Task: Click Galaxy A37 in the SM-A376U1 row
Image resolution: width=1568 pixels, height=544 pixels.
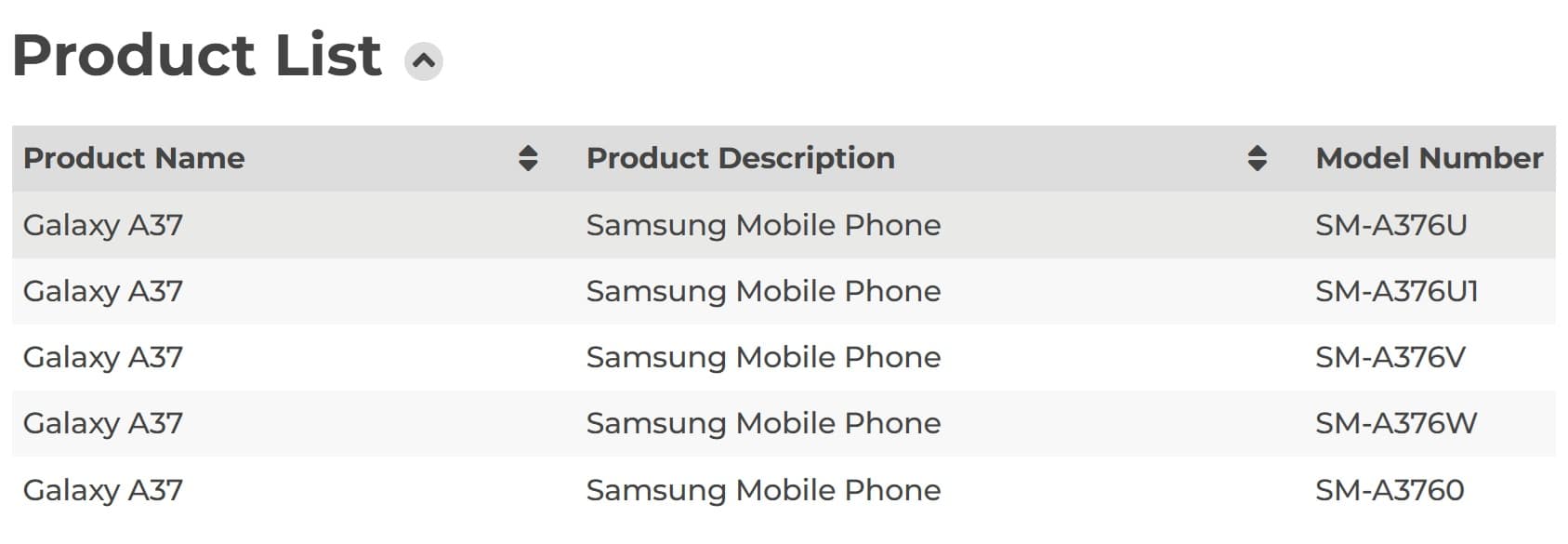Action: pyautogui.click(x=103, y=291)
